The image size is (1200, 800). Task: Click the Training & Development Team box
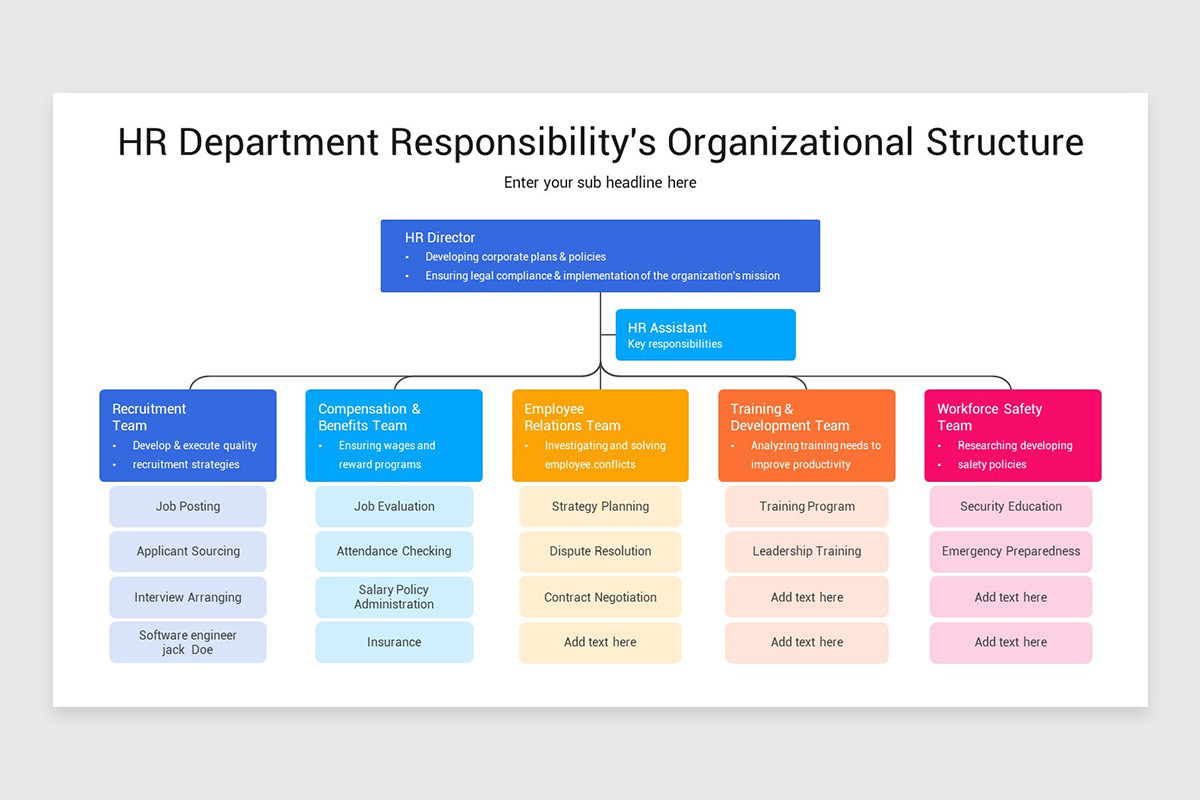pos(806,435)
